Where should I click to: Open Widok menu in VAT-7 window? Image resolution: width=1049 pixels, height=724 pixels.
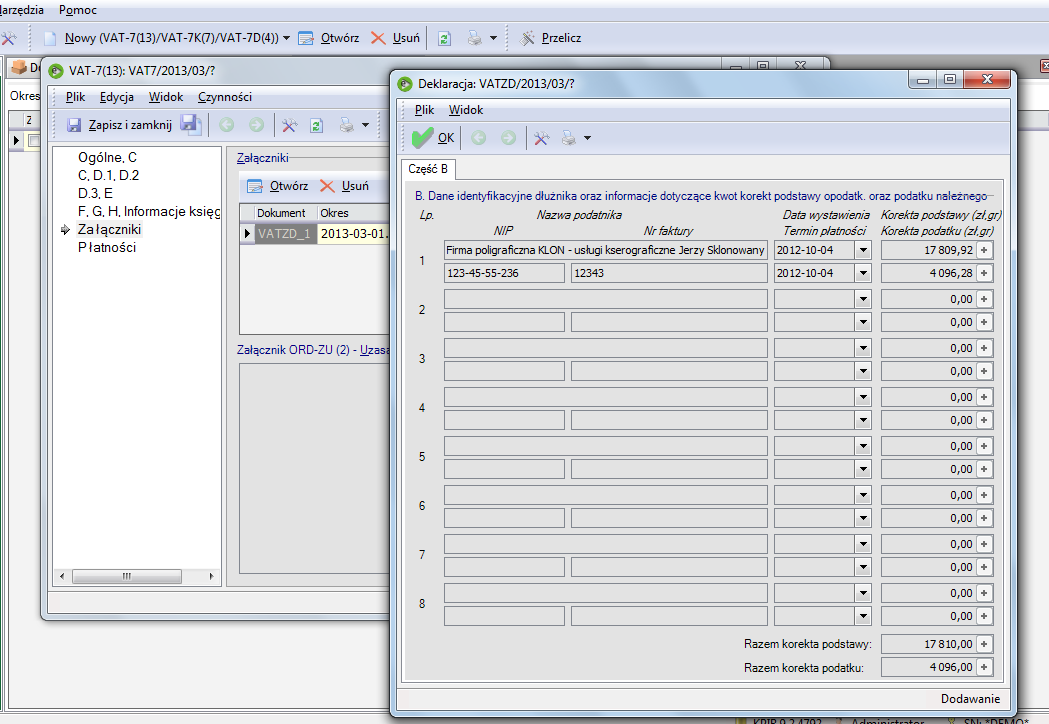coord(166,97)
